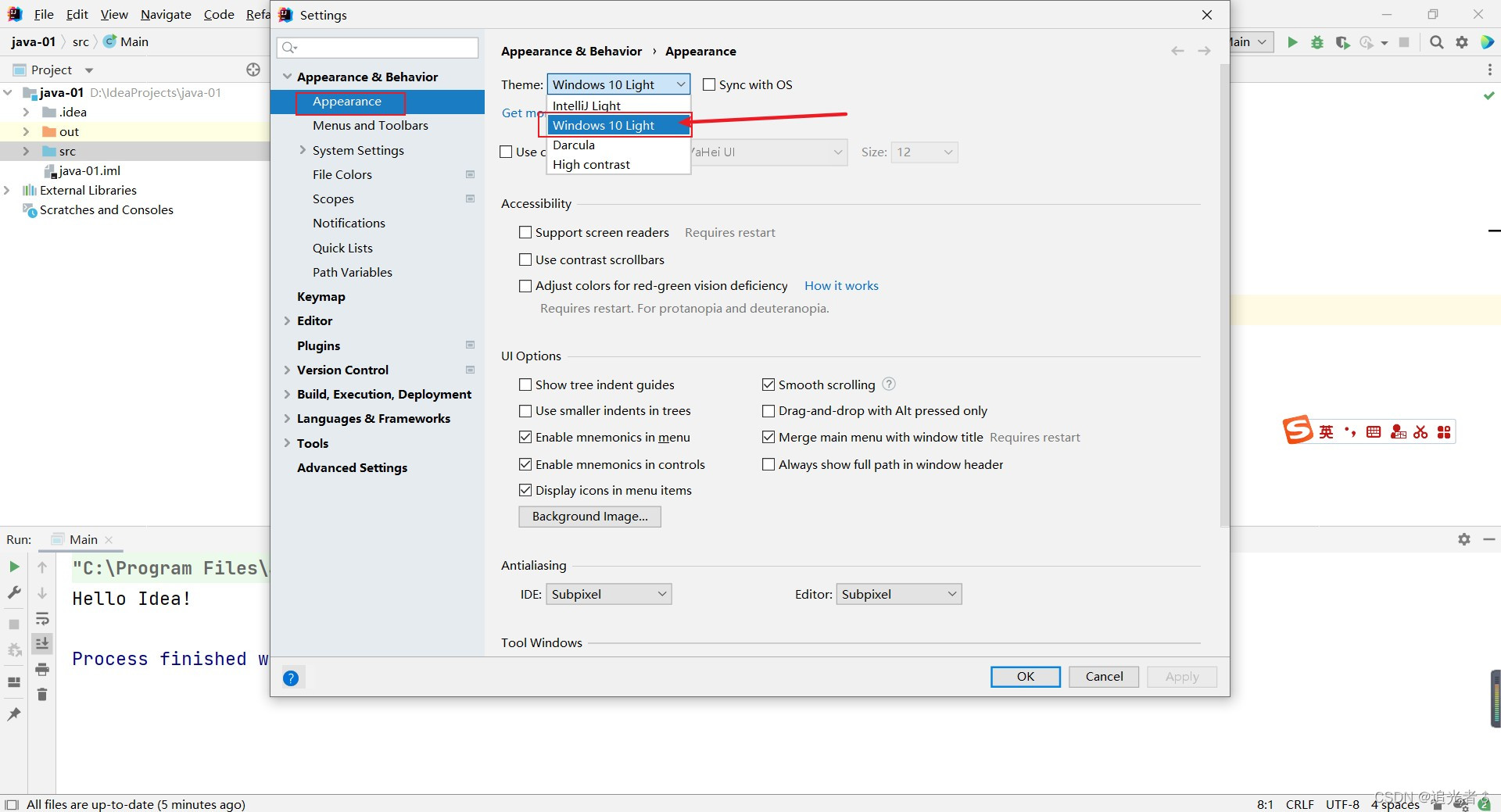Expand External Libraries node

[x=7, y=190]
